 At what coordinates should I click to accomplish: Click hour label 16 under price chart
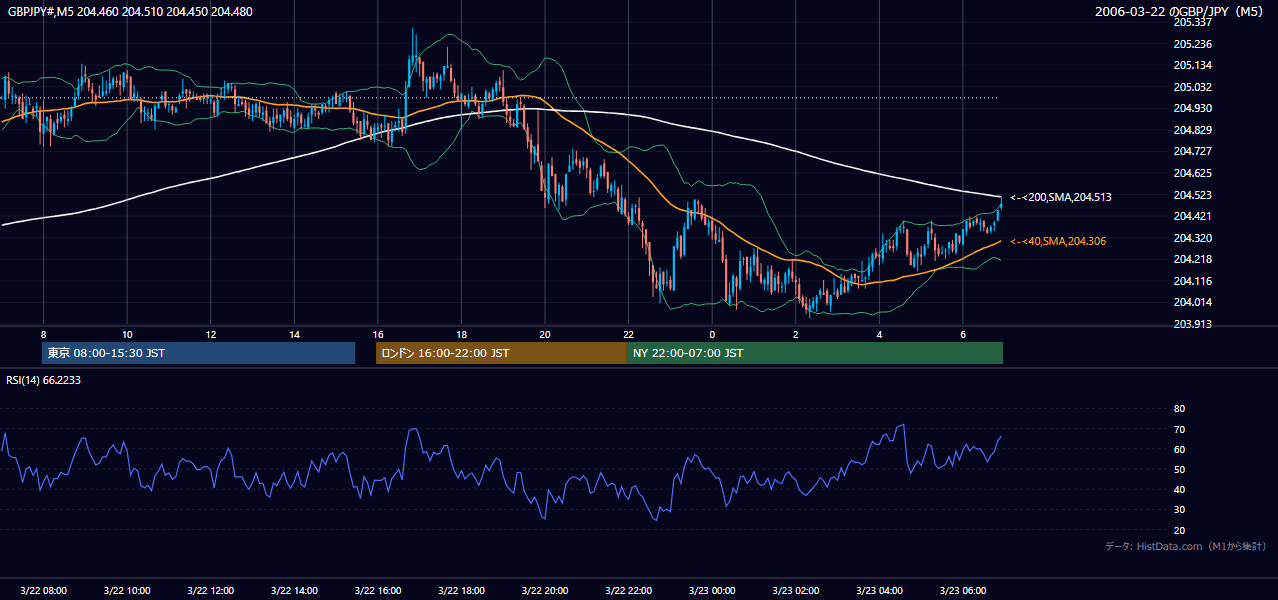tap(377, 334)
